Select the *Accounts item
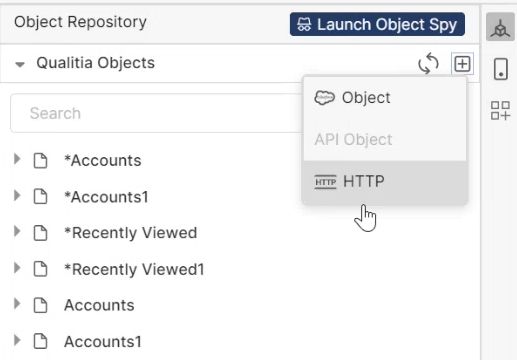517x360 pixels. pos(103,161)
